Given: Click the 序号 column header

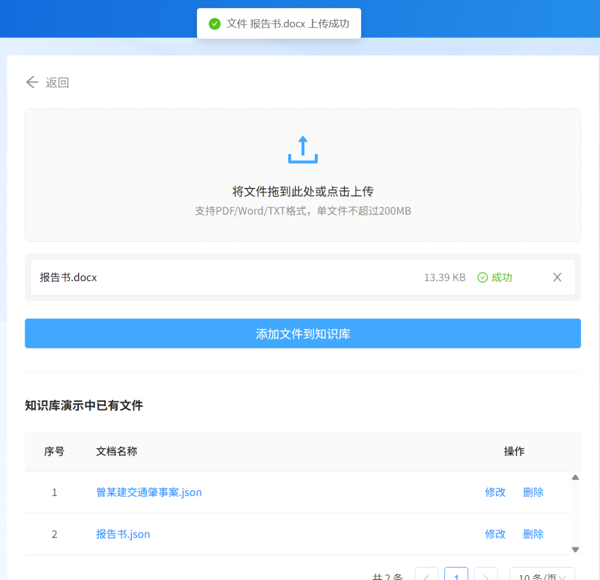Looking at the screenshot, I should (54, 451).
